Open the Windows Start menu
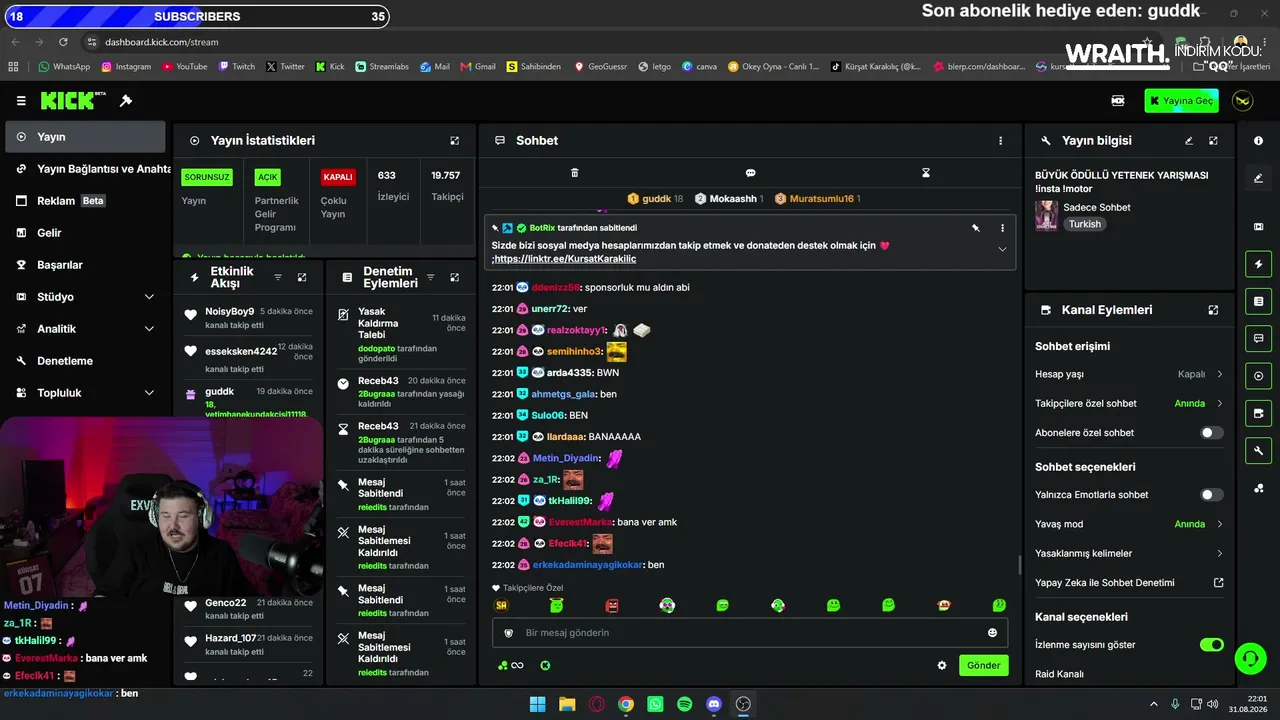1280x720 pixels. [538, 704]
